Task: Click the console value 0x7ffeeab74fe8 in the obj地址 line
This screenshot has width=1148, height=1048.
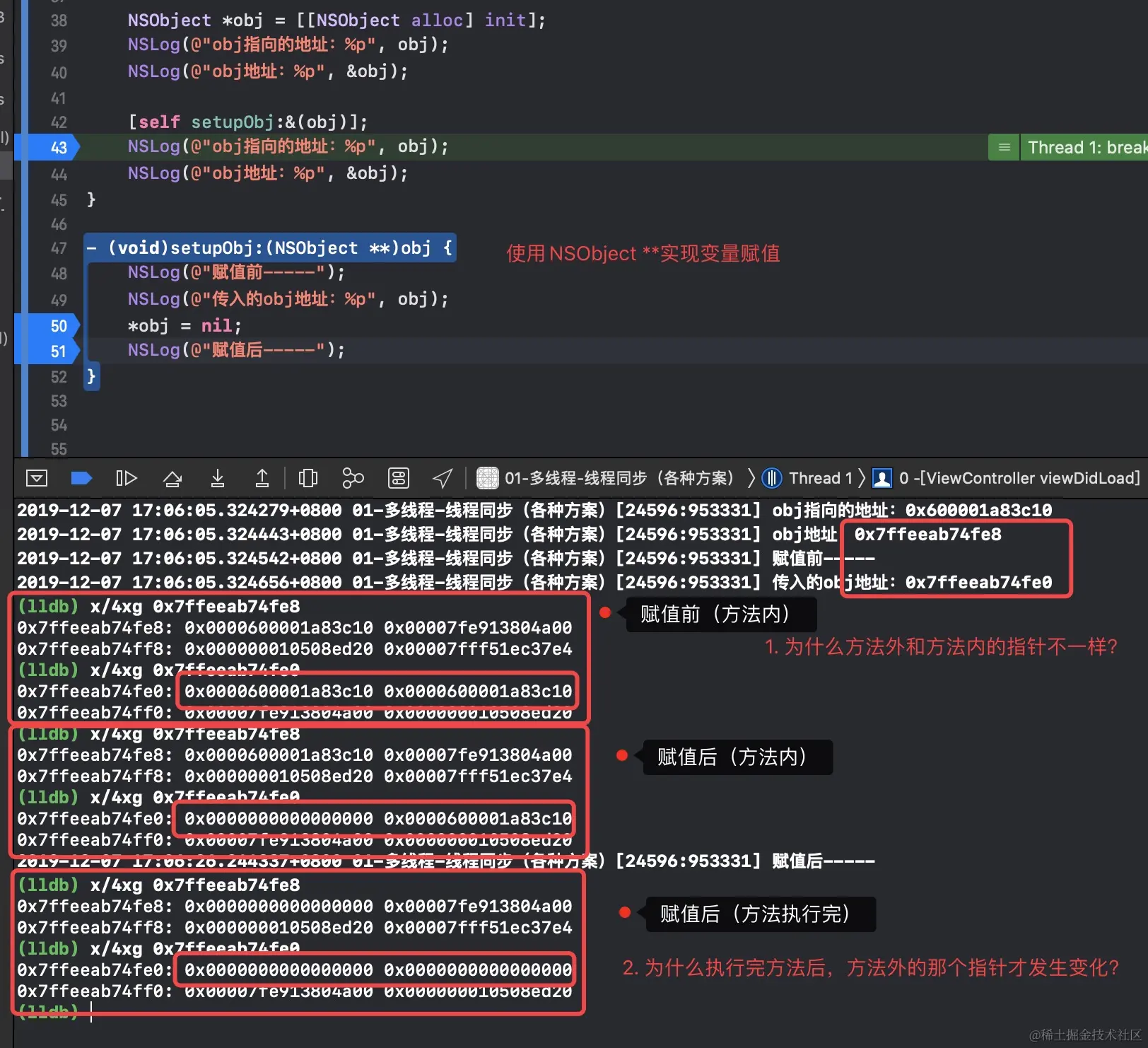Action: coord(927,534)
